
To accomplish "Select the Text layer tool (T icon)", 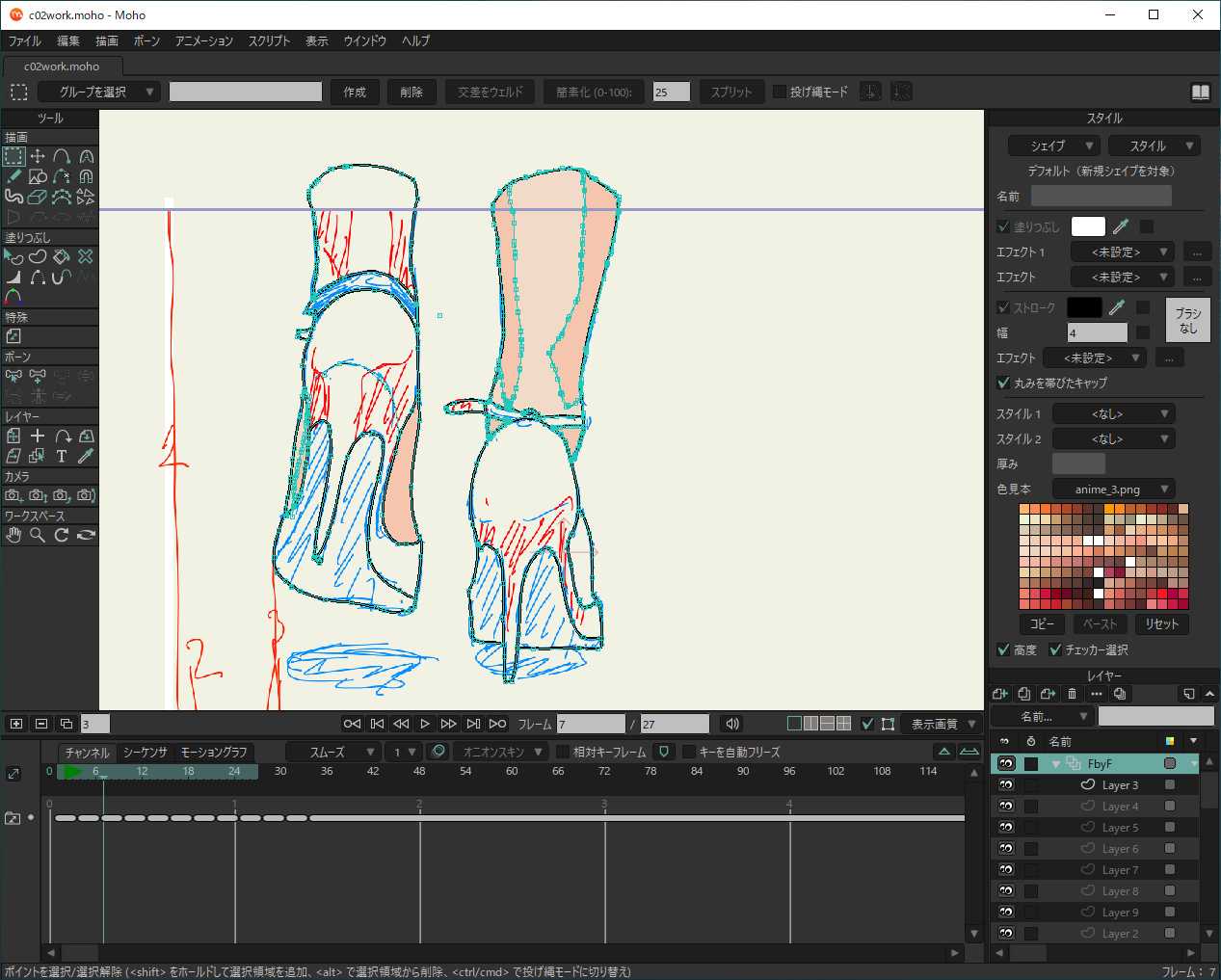I will point(62,456).
